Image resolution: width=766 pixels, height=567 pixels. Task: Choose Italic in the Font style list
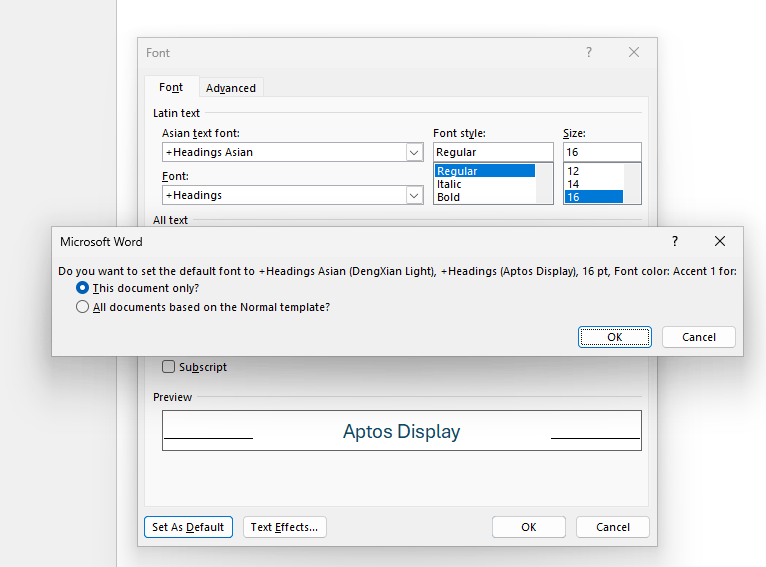tap(449, 184)
